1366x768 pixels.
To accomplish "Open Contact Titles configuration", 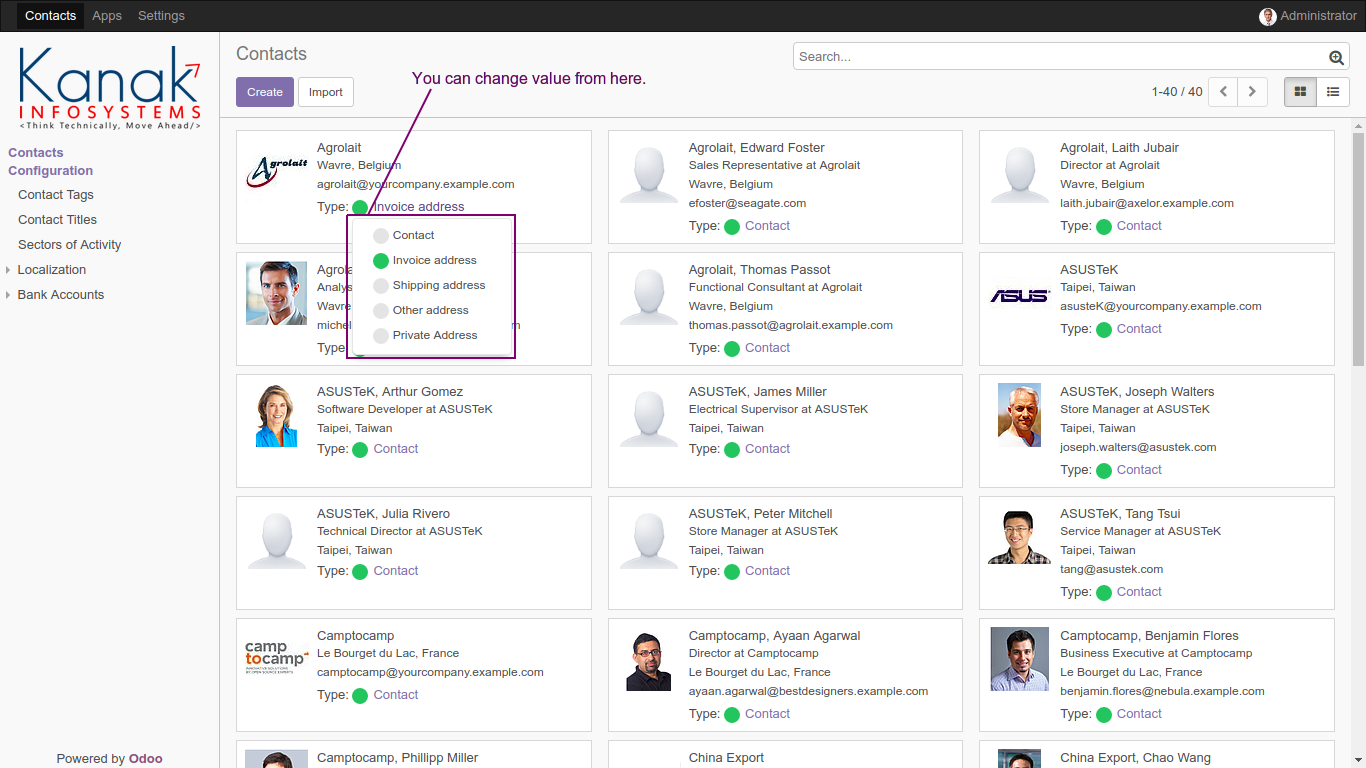I will point(57,220).
